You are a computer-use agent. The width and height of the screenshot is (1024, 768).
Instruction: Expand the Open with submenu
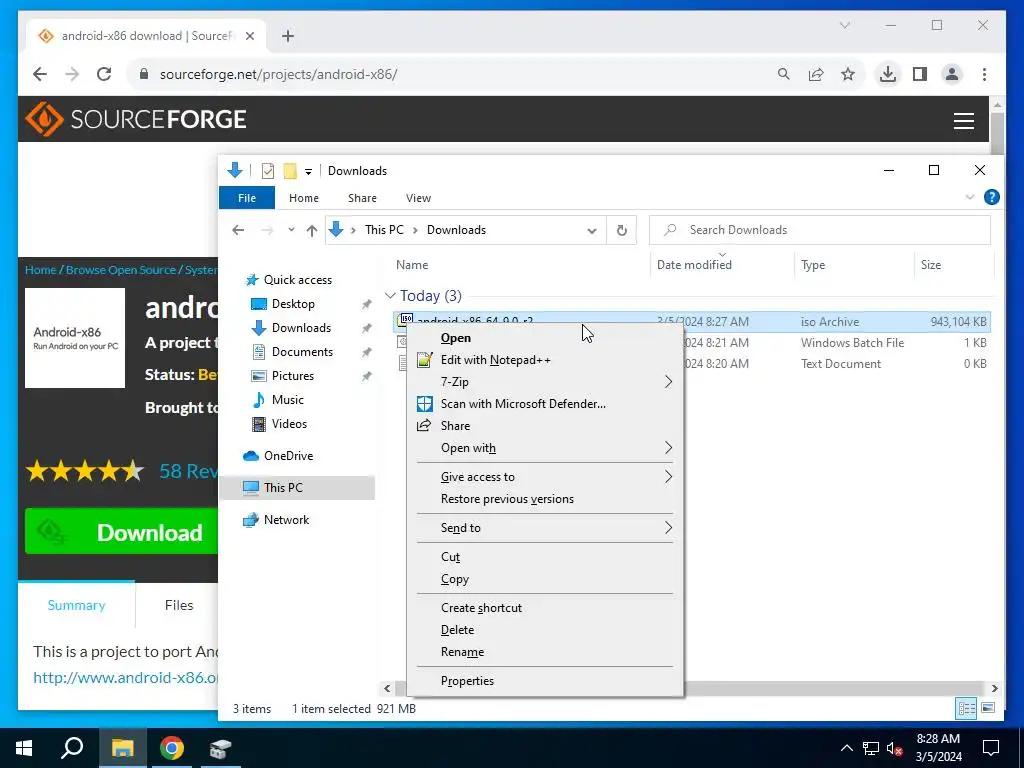545,448
